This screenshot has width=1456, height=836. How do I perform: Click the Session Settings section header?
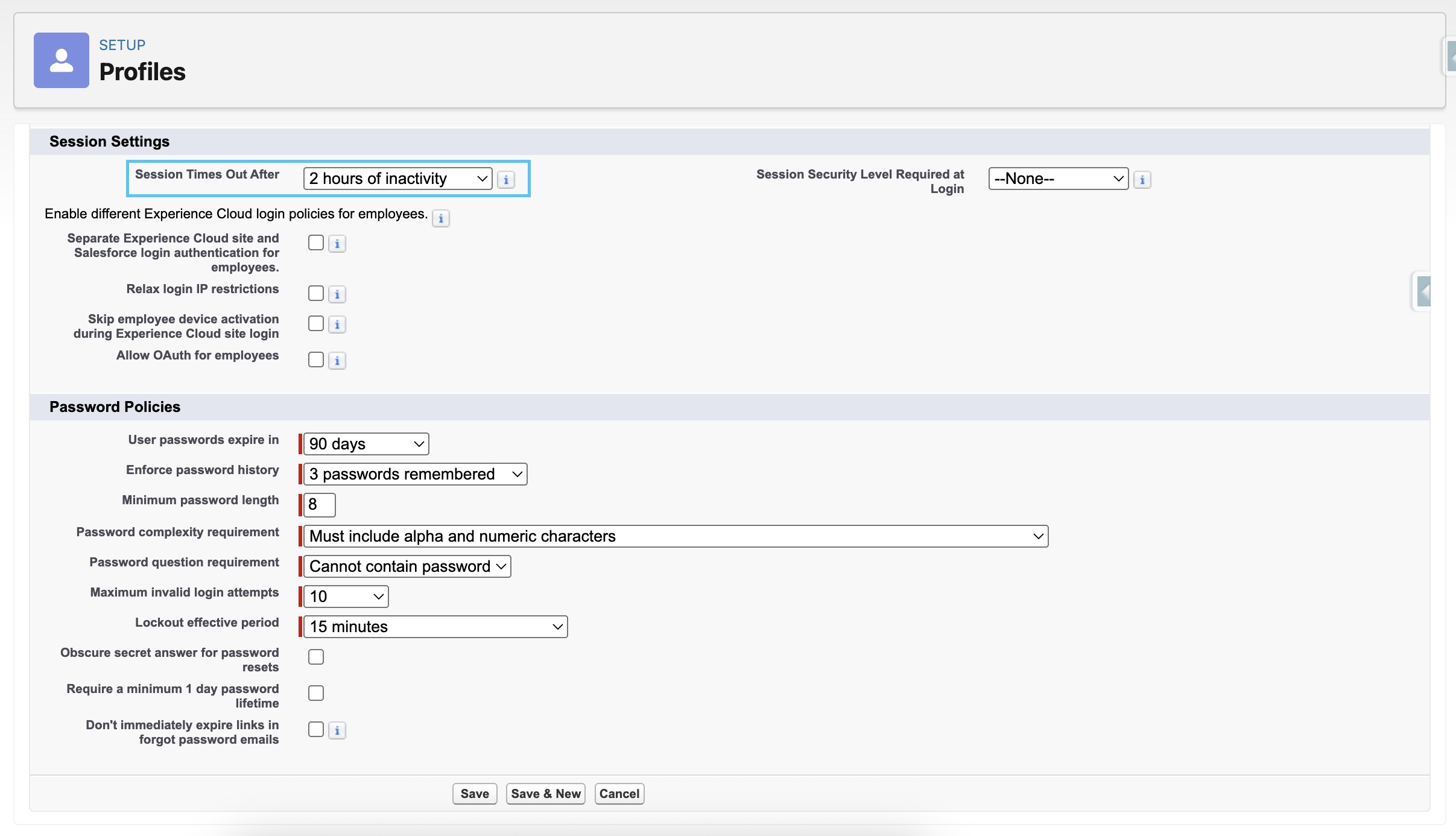(x=109, y=142)
